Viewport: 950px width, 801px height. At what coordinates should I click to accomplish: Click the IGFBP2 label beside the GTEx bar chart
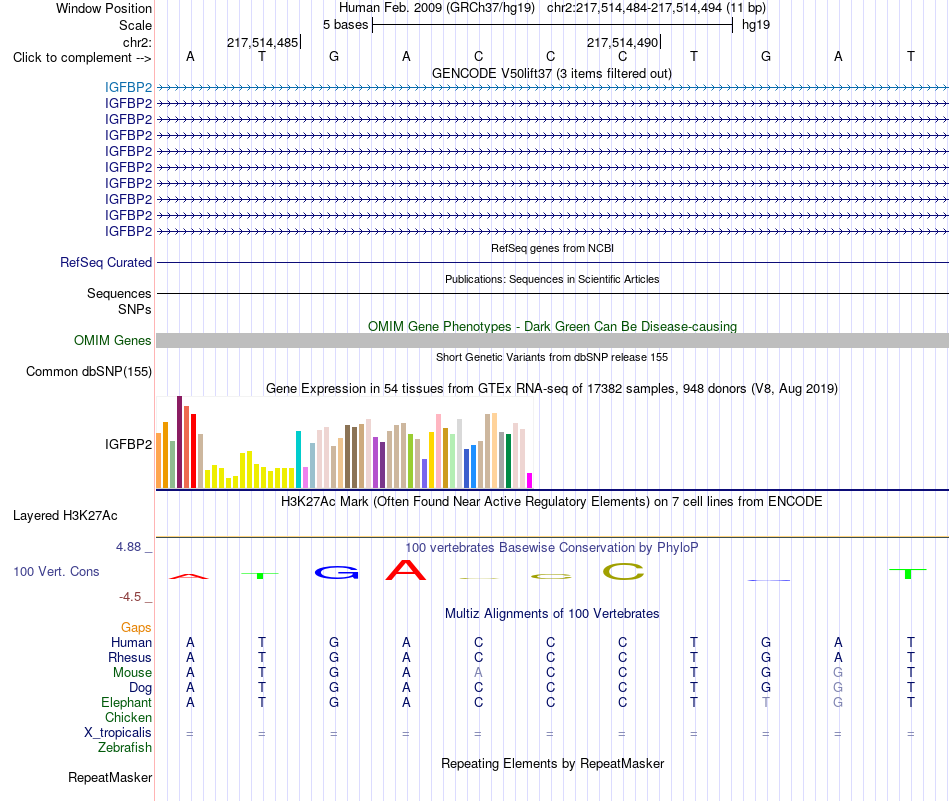128,444
